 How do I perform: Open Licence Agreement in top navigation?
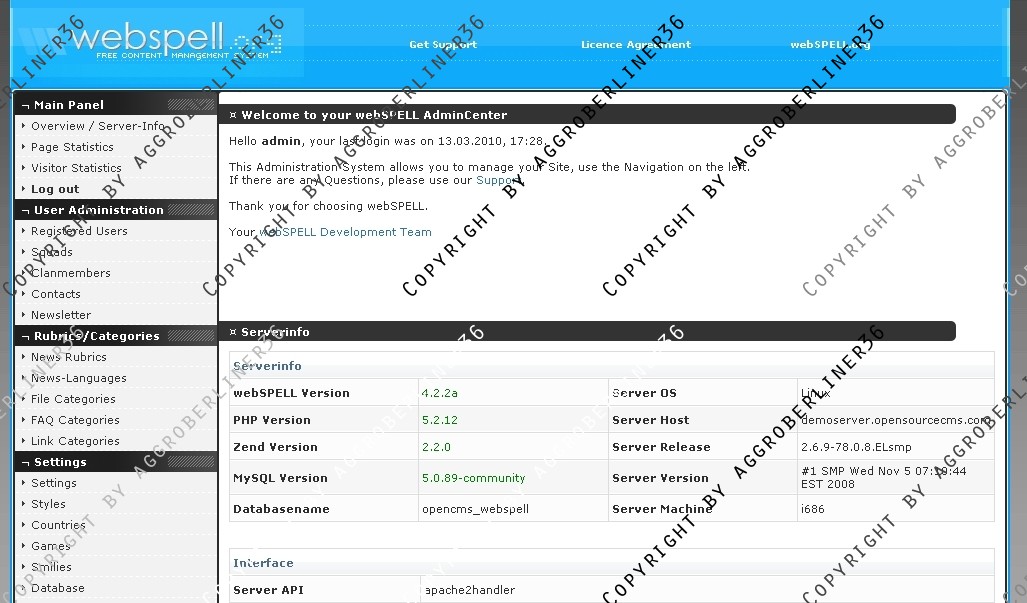pos(636,45)
